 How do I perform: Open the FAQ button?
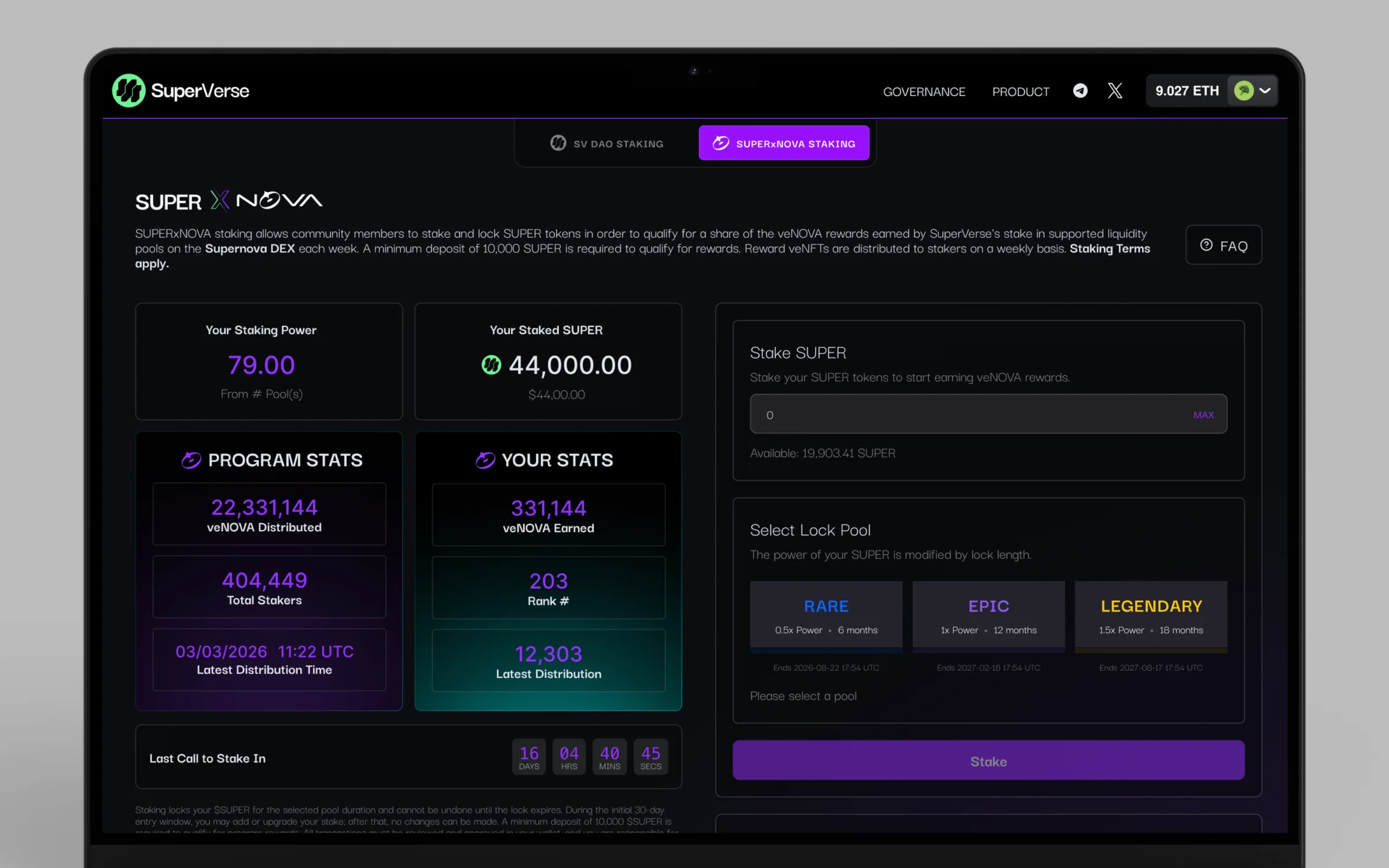1223,245
